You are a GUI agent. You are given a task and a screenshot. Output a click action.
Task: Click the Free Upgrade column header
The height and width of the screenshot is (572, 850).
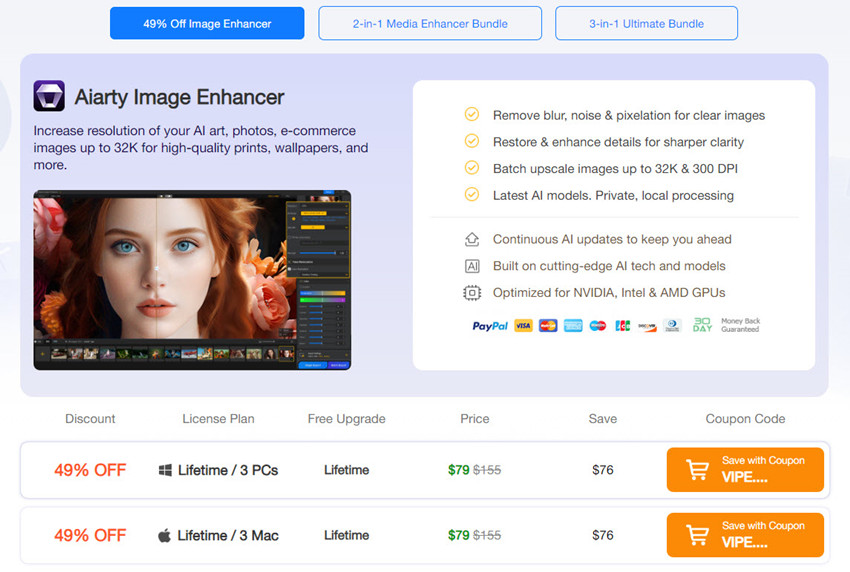tap(346, 419)
